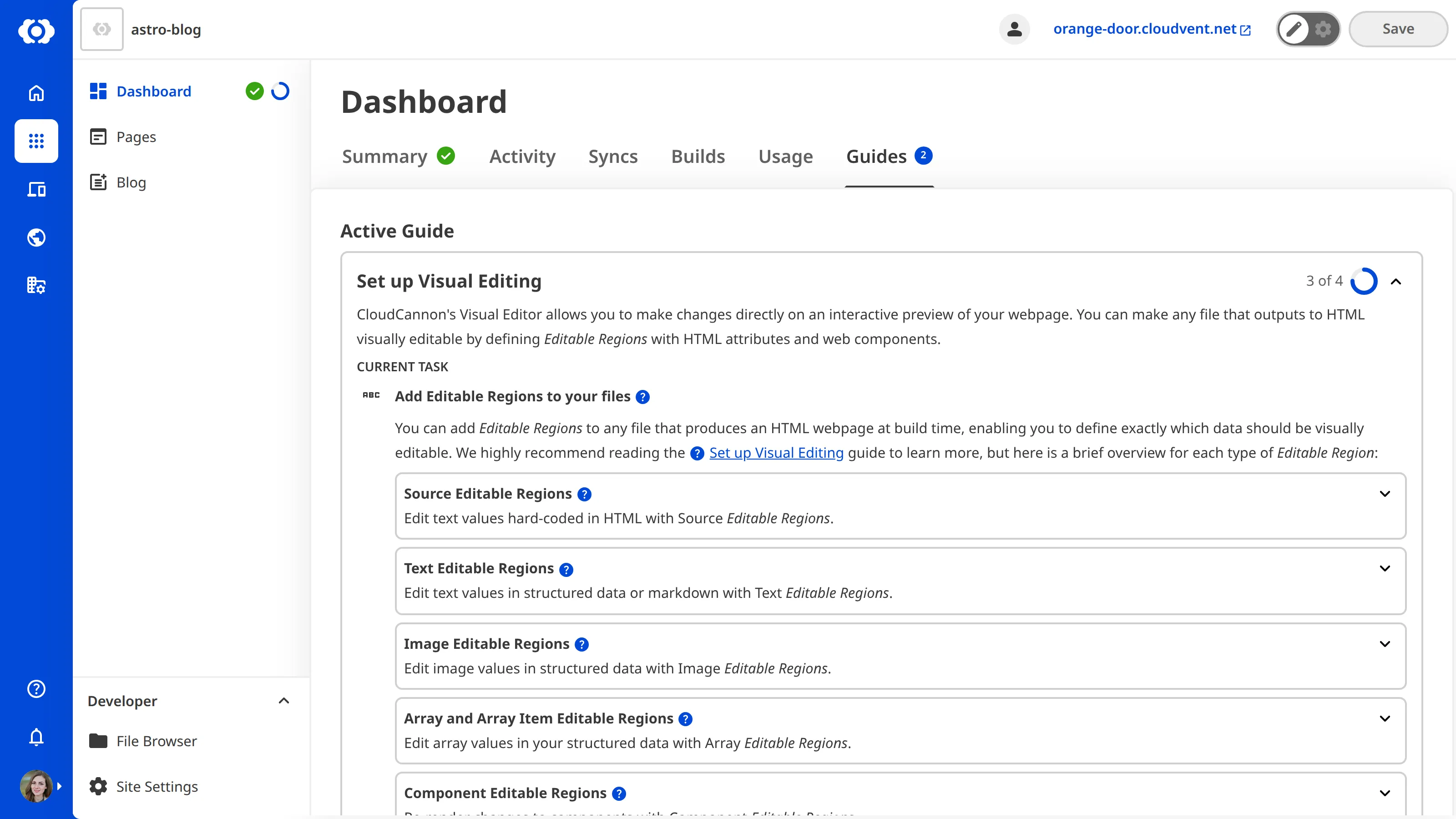
Task: Click help icon before Set up Visual Editing link
Action: 697,453
